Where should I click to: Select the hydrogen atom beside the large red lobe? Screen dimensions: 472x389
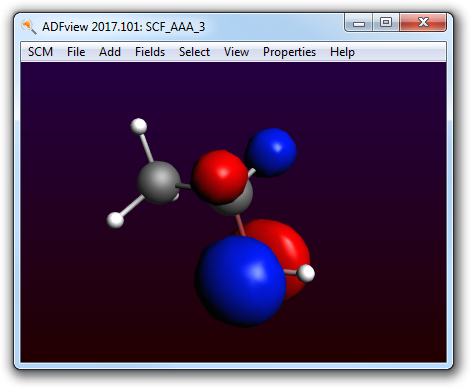coord(306,273)
